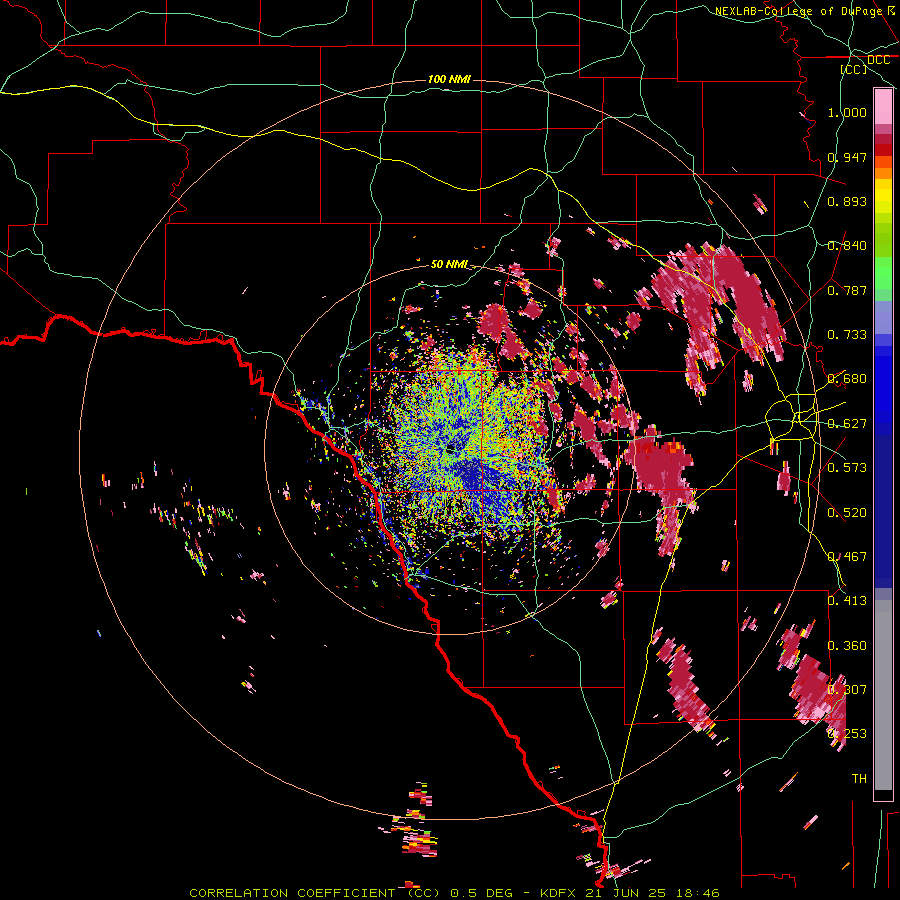Pick the light pink band atop color bar
This screenshot has width=900, height=900.
point(883,107)
